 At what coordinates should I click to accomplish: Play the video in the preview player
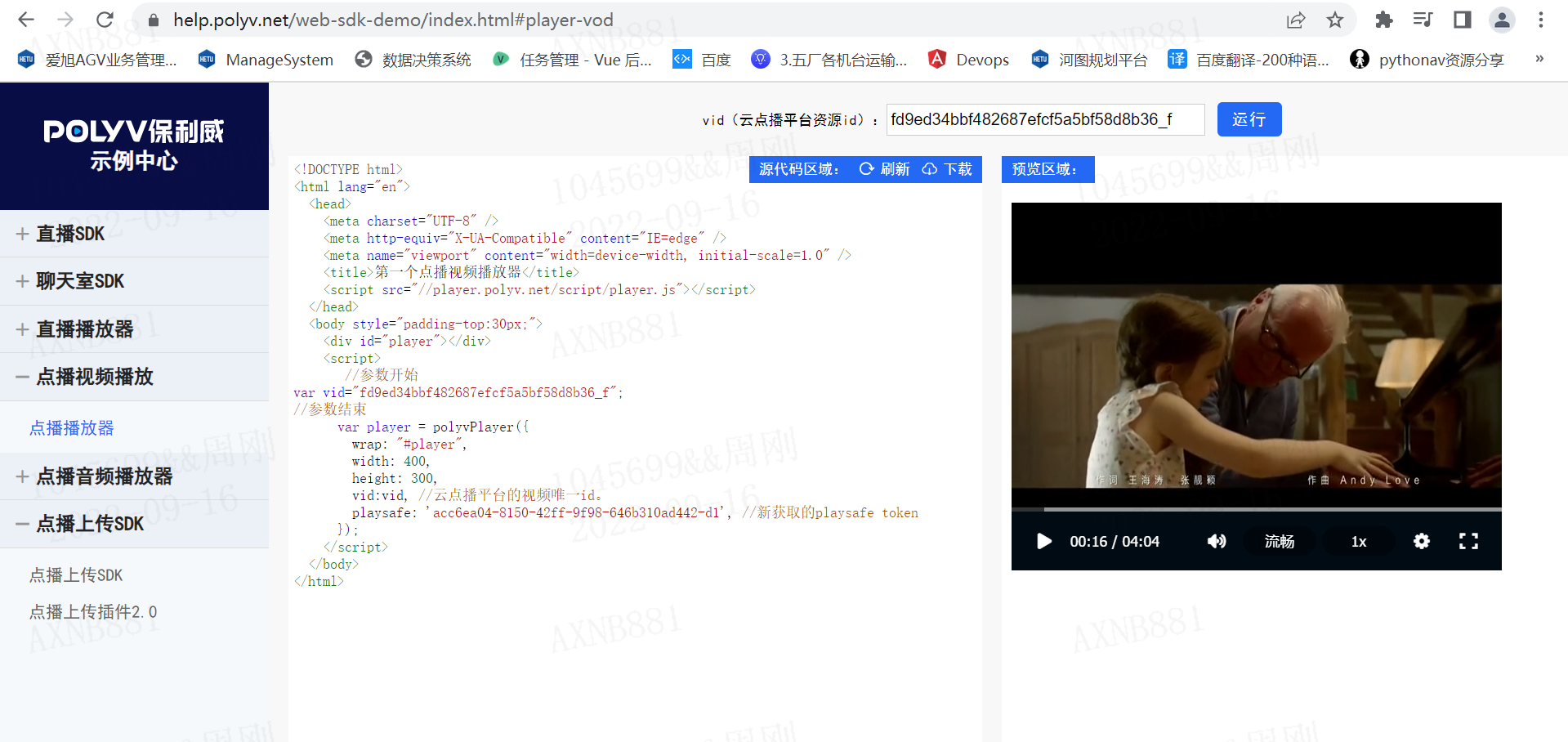click(1044, 541)
